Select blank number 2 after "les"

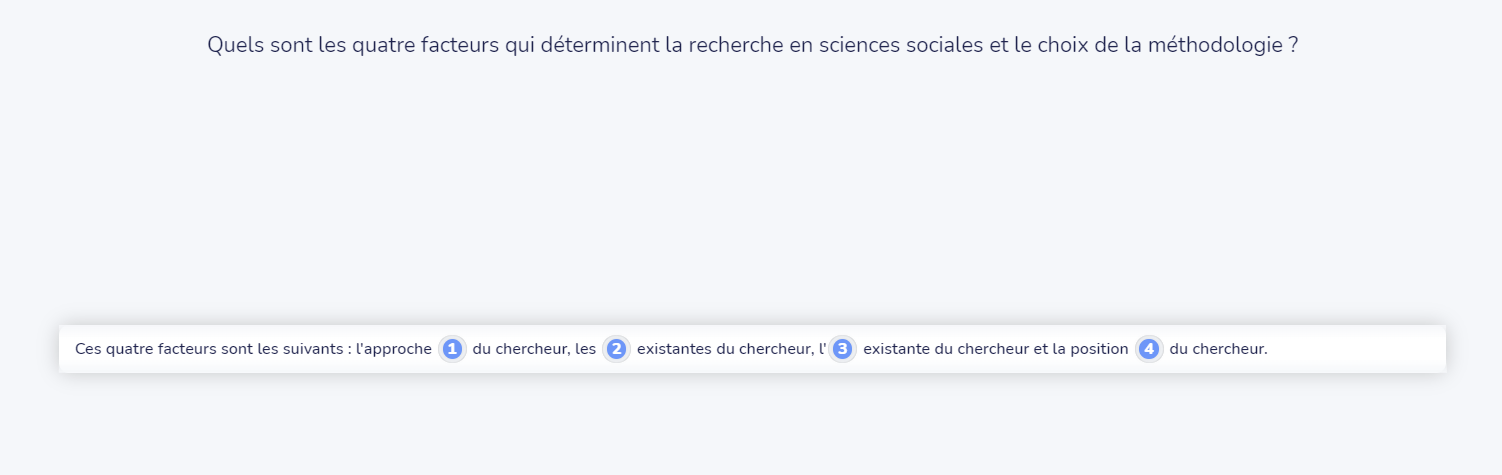point(616,349)
